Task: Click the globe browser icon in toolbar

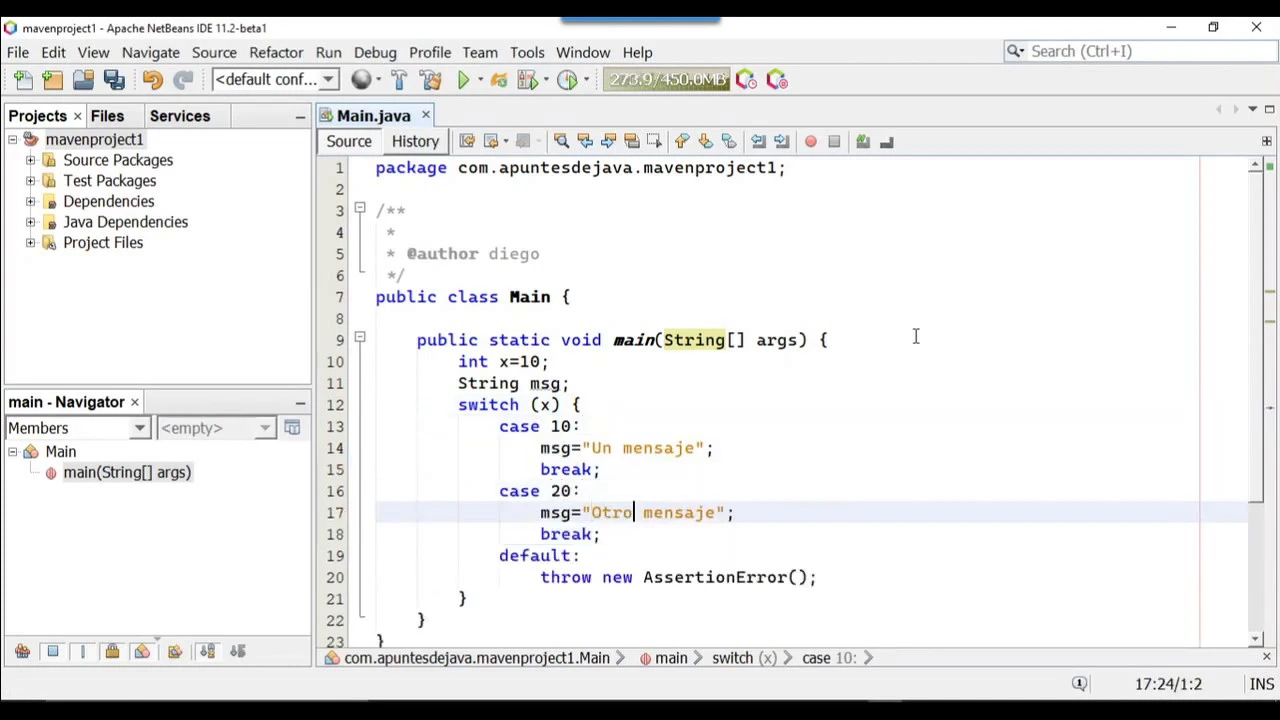Action: (x=361, y=80)
